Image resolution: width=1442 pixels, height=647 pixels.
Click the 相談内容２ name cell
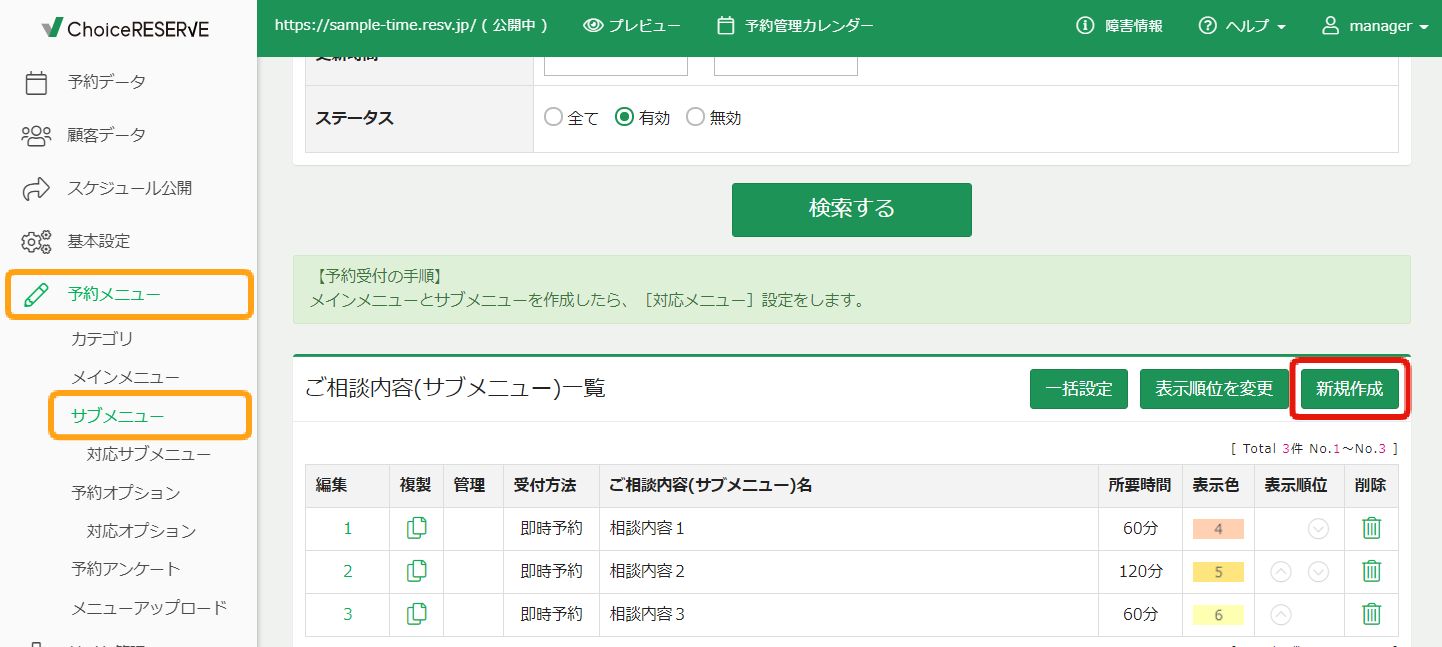(x=848, y=572)
